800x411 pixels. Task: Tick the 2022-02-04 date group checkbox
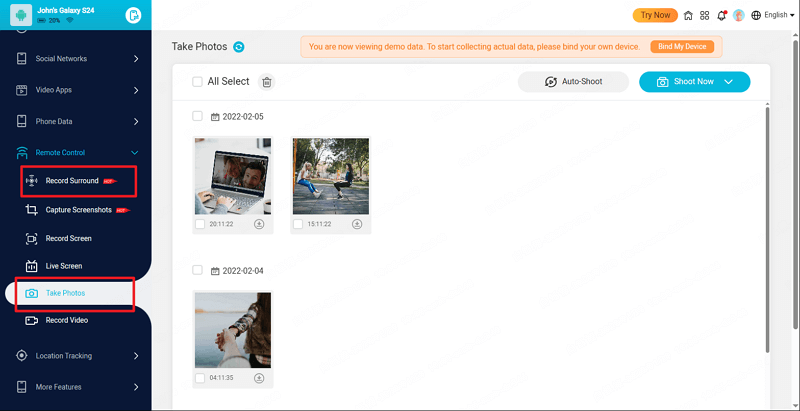pos(197,270)
